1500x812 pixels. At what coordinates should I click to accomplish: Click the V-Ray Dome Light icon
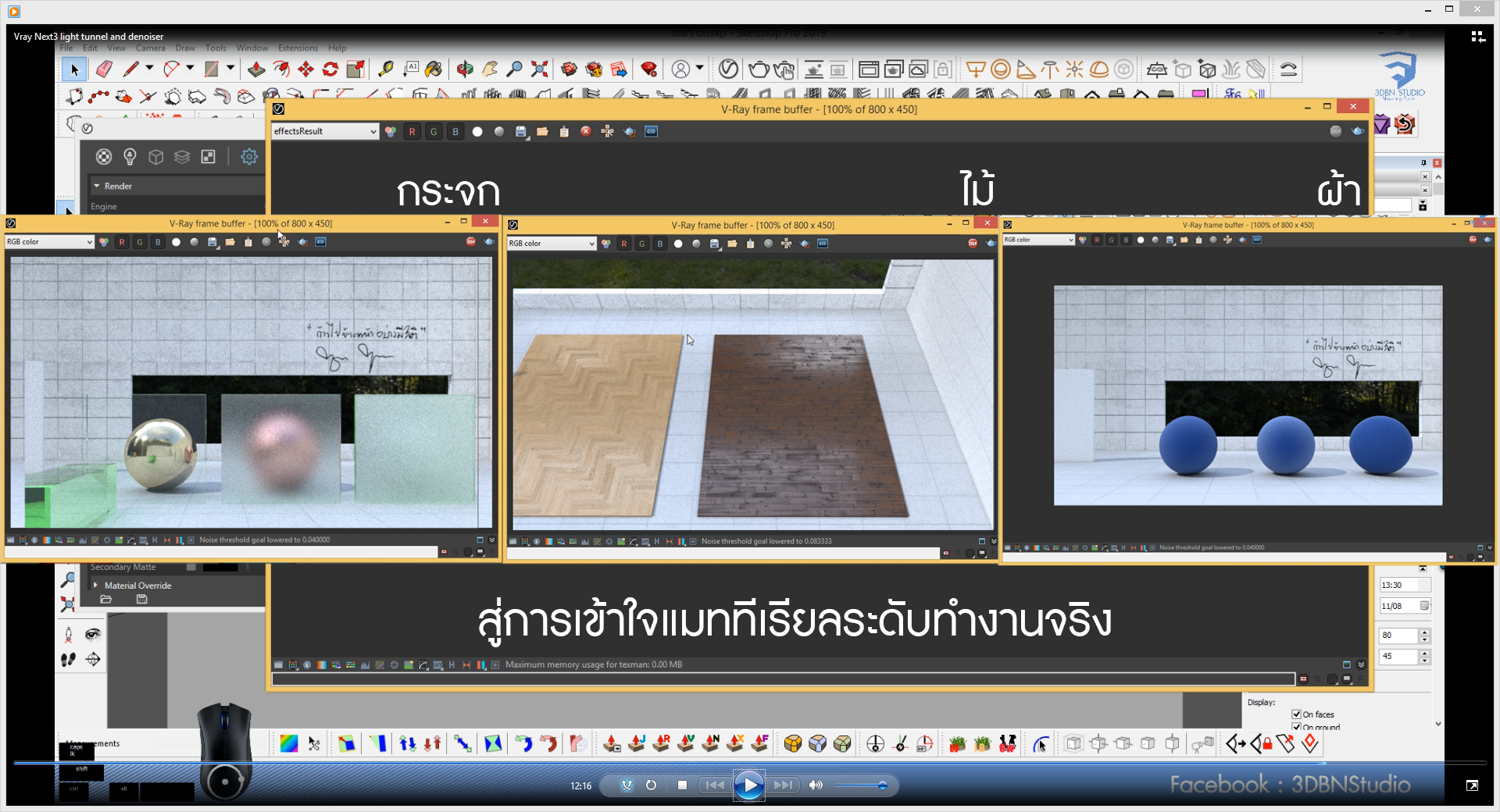pyautogui.click(x=1099, y=69)
